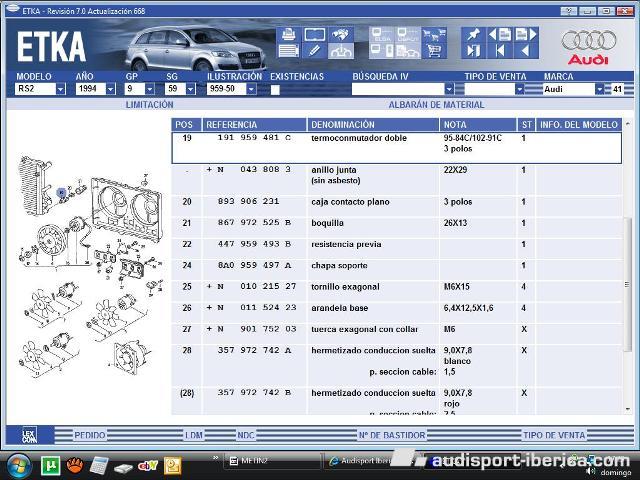Click the LDM button in bottom bar
640x480 pixels.
click(x=193, y=435)
